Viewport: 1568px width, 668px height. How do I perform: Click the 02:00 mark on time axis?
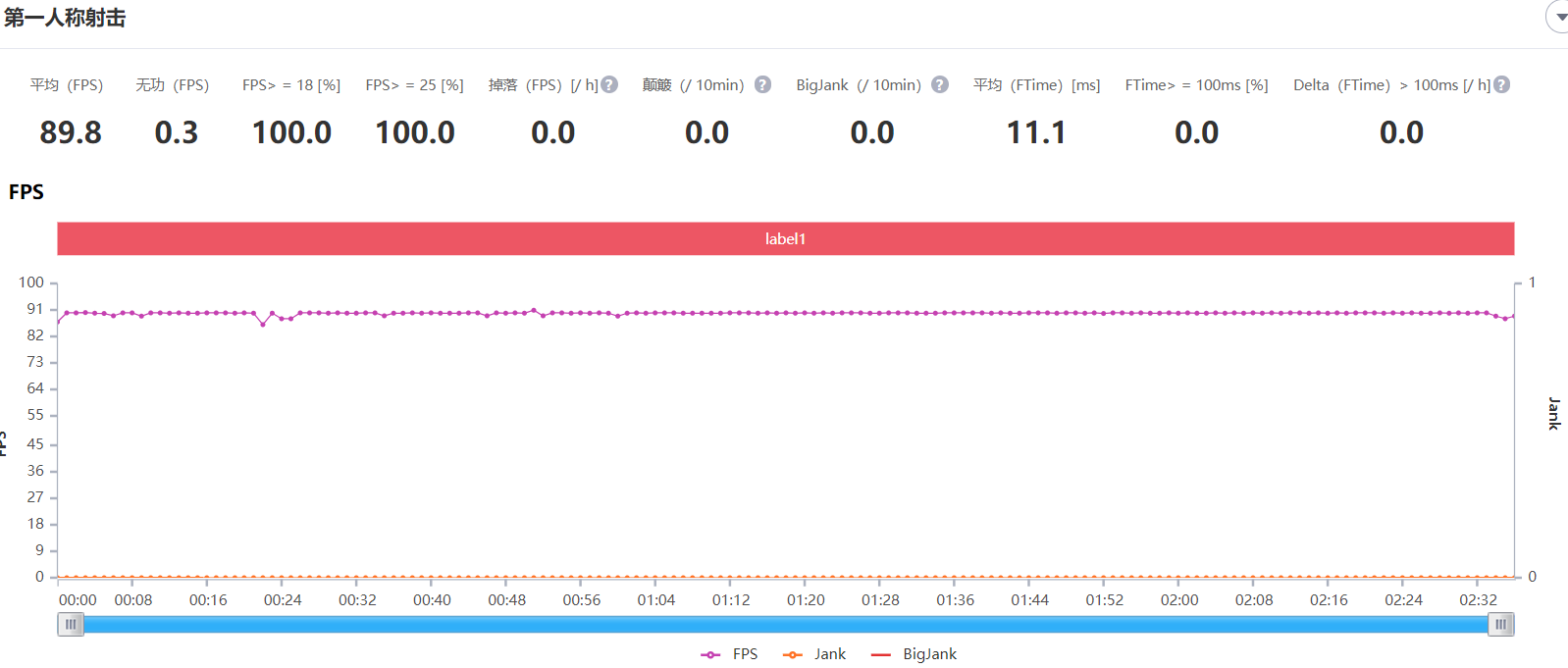1178,599
